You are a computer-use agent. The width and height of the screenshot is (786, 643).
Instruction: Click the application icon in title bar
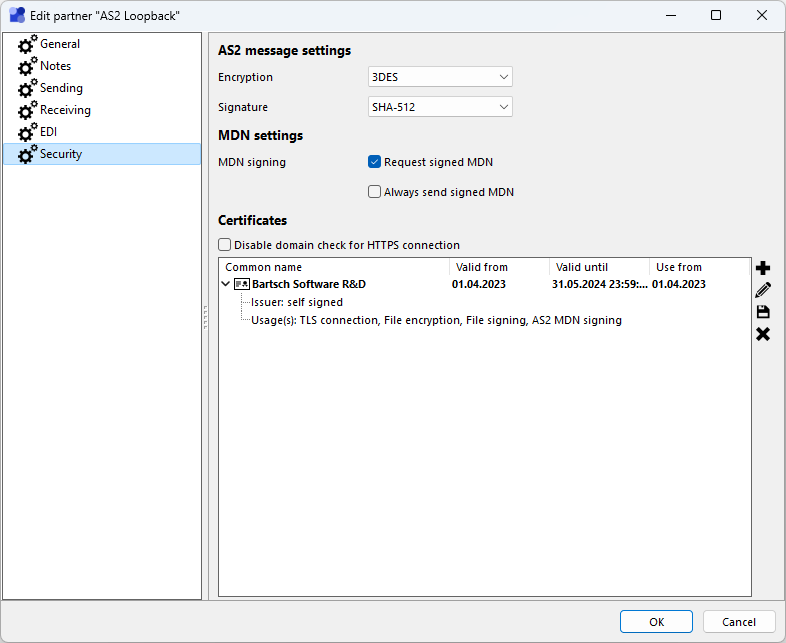[x=17, y=16]
